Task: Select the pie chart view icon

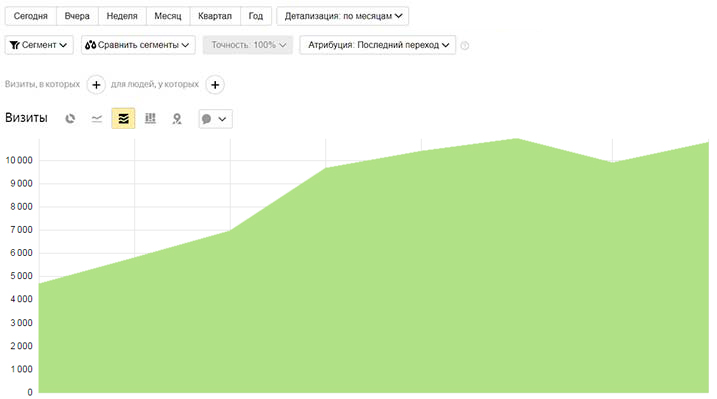Action: (70, 119)
